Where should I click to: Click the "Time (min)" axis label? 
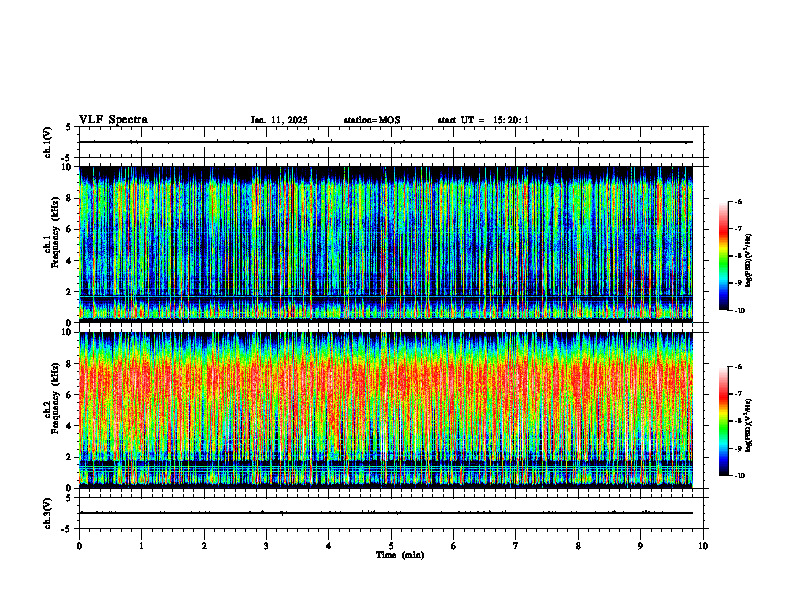[x=400, y=555]
